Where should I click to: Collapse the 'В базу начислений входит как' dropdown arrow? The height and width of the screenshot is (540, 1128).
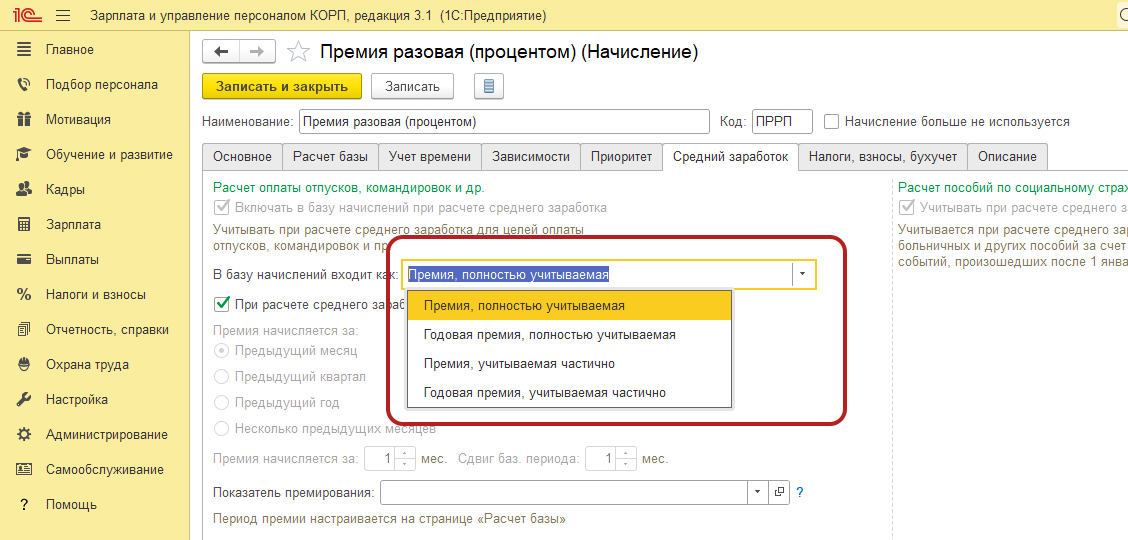[x=803, y=275]
